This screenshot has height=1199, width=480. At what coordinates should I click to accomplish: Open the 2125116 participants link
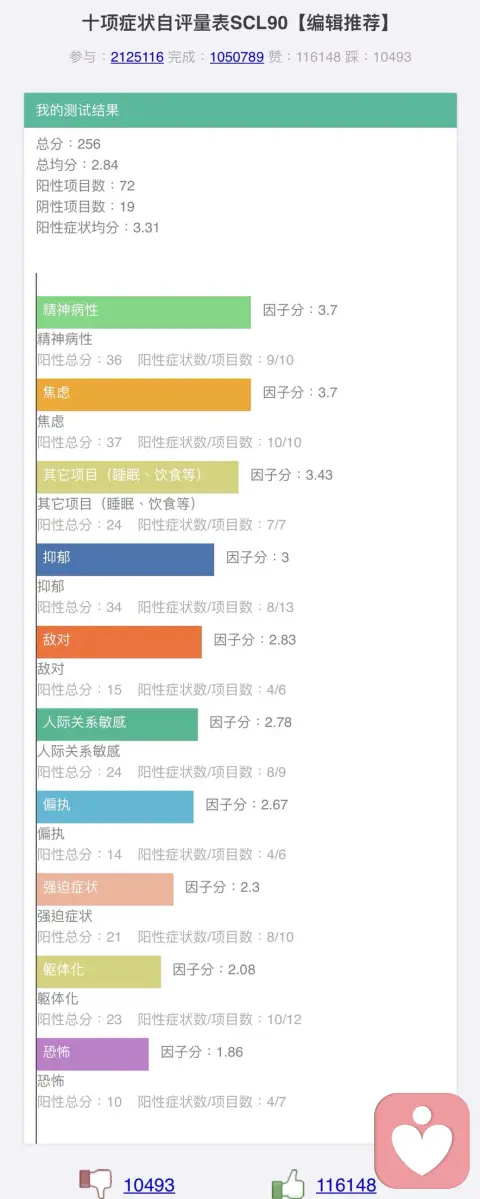click(137, 57)
